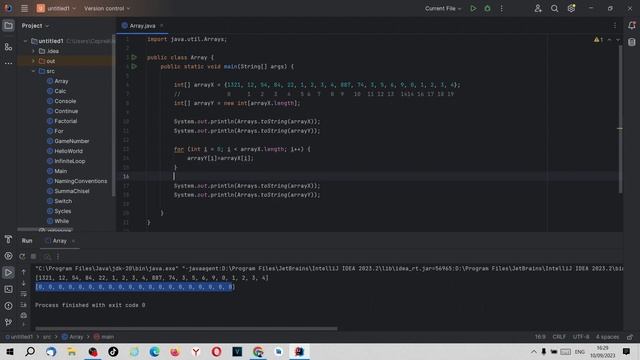
Task: Click the print console output icon
Action: click(24, 315)
